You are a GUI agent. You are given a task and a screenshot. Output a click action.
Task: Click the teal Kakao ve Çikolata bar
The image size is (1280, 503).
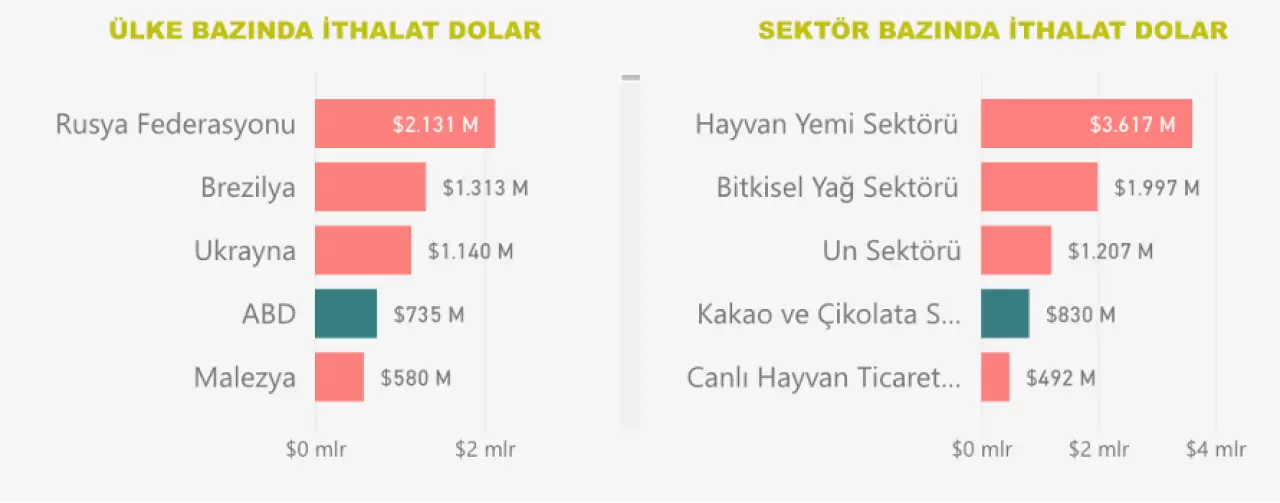[x=1005, y=314]
